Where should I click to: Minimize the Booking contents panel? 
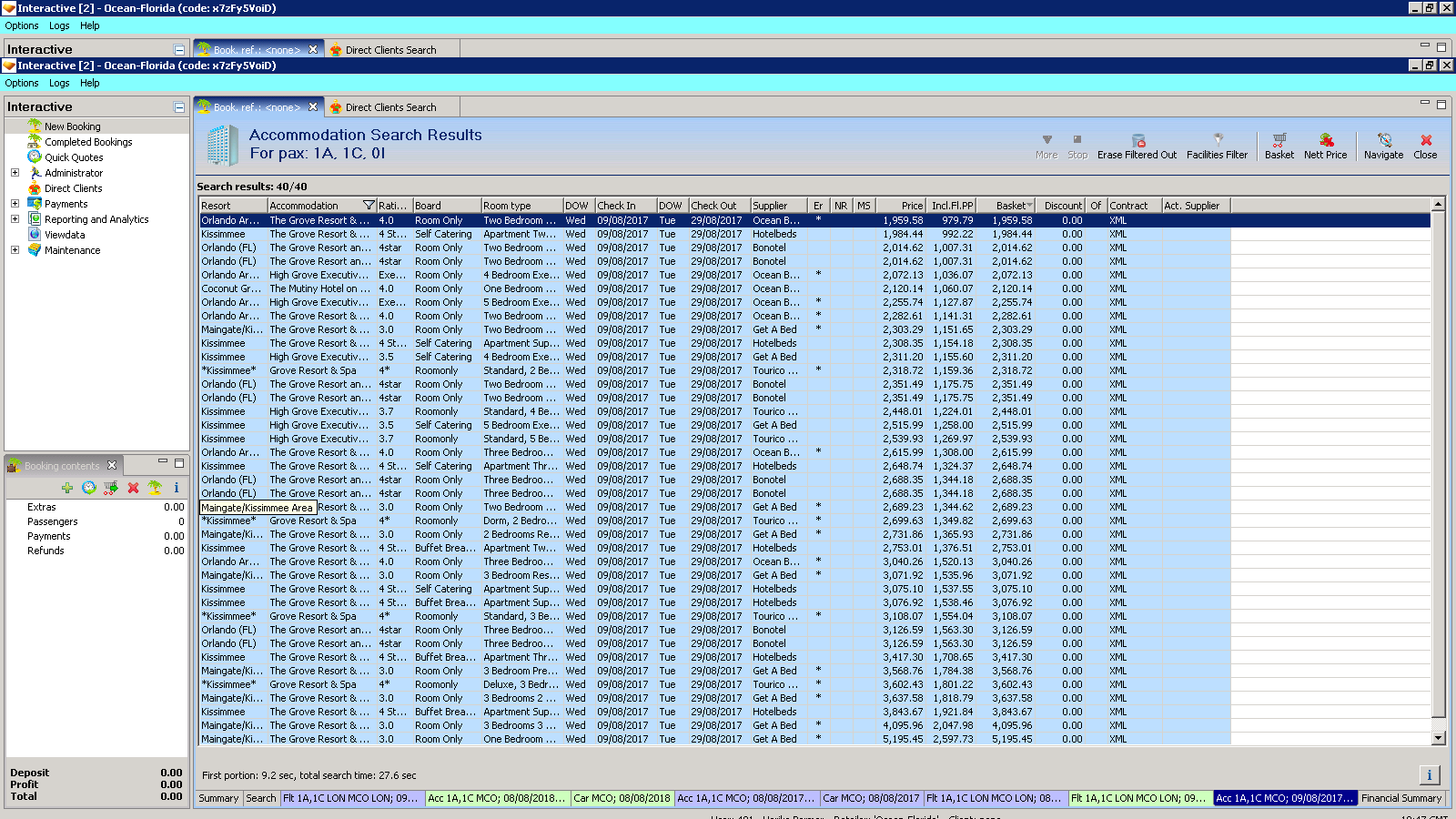(x=163, y=462)
